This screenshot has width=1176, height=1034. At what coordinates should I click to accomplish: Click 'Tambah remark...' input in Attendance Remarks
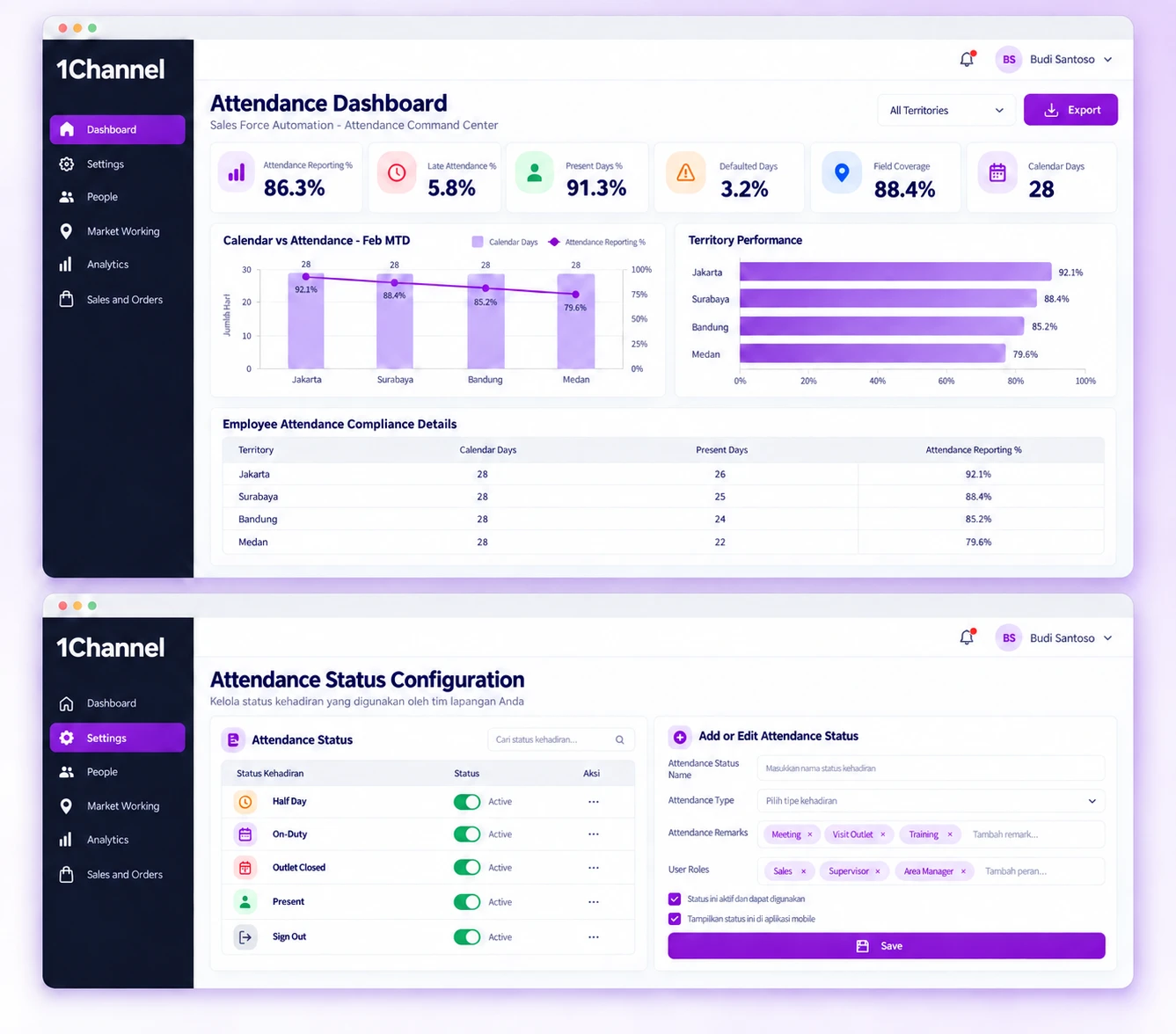(1005, 834)
